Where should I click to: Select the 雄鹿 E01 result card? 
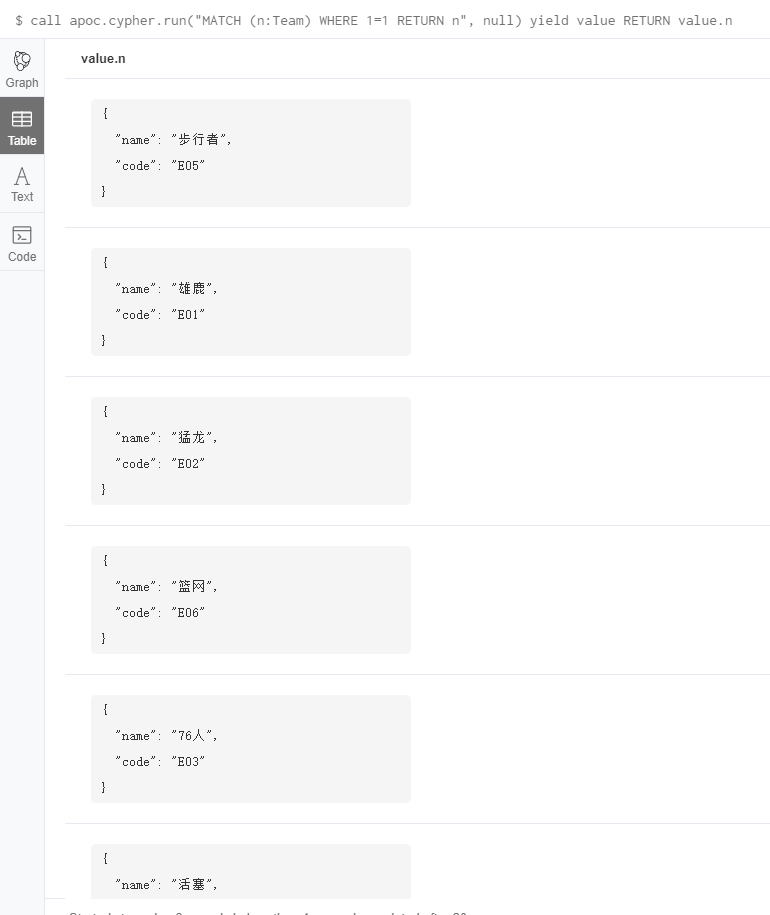250,301
